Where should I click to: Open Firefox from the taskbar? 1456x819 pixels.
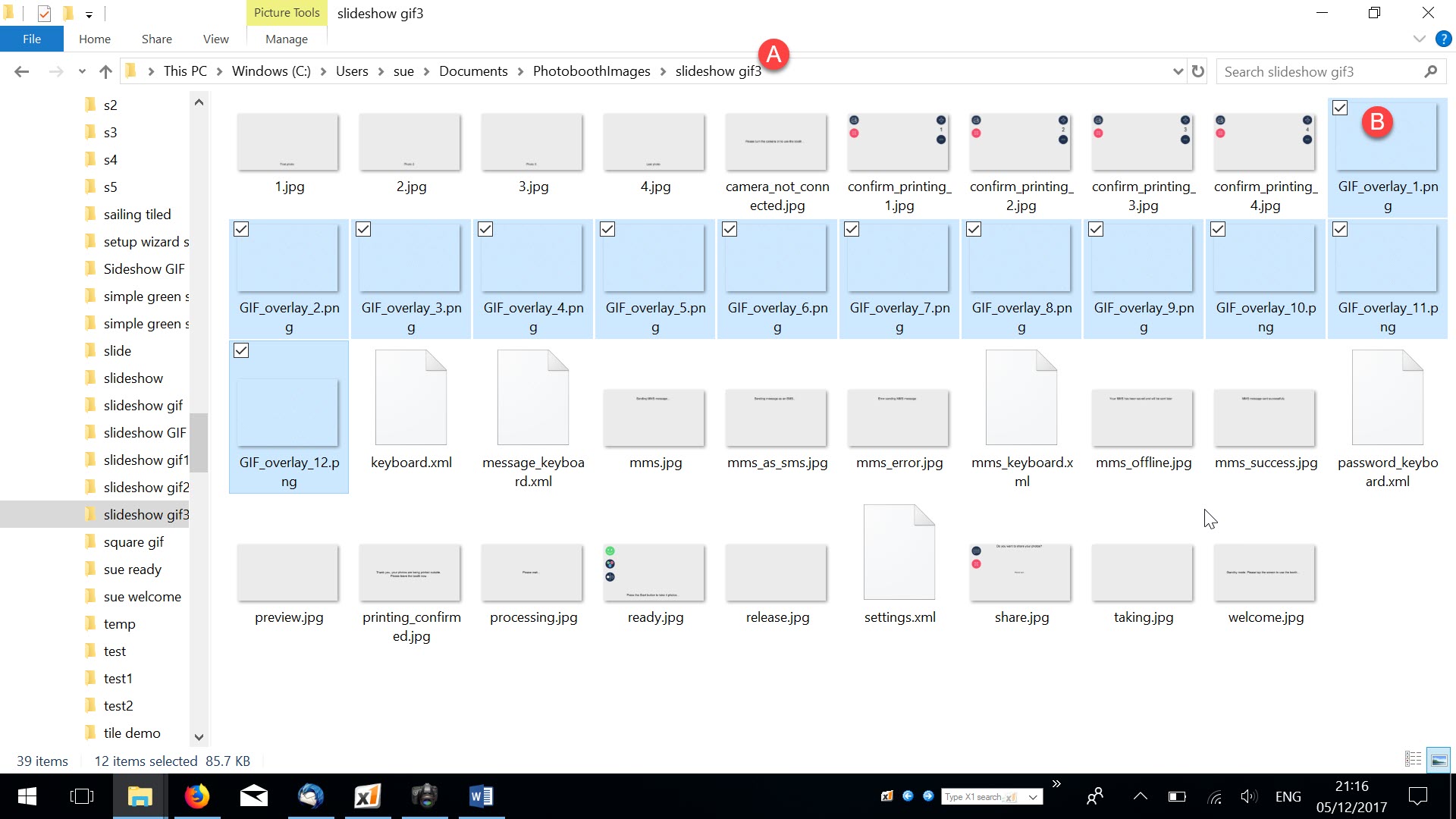click(197, 796)
